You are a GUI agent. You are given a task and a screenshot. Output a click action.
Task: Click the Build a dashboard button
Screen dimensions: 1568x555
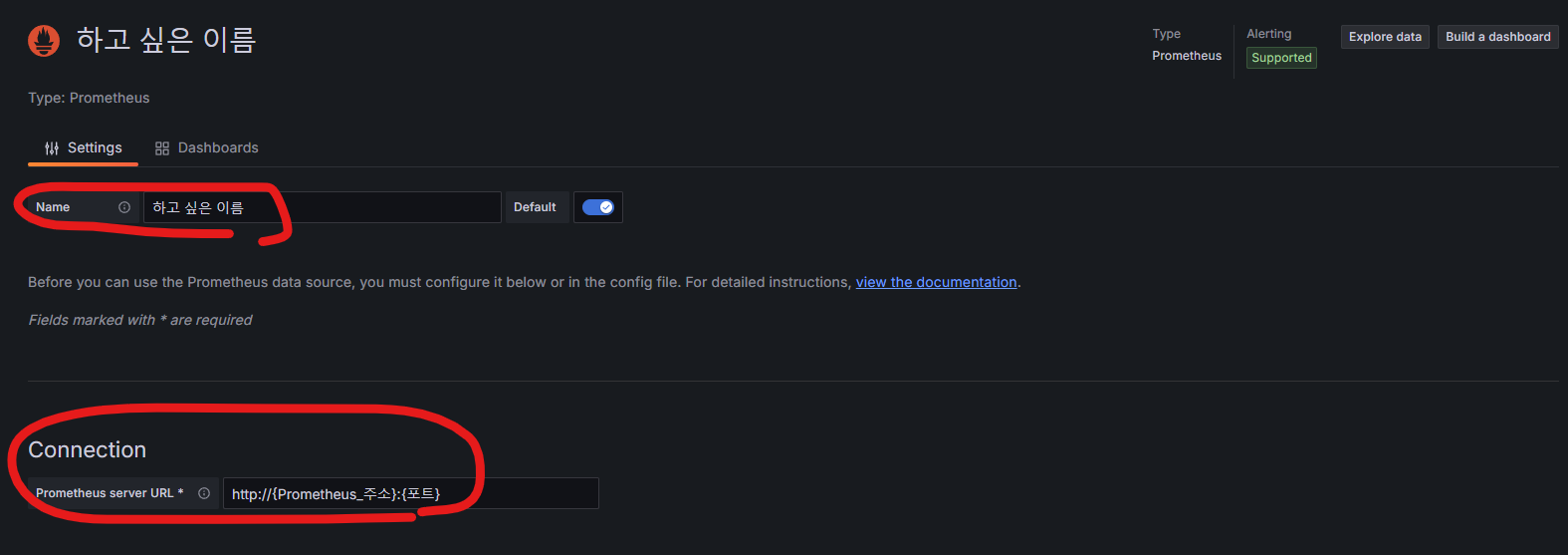(x=1497, y=37)
